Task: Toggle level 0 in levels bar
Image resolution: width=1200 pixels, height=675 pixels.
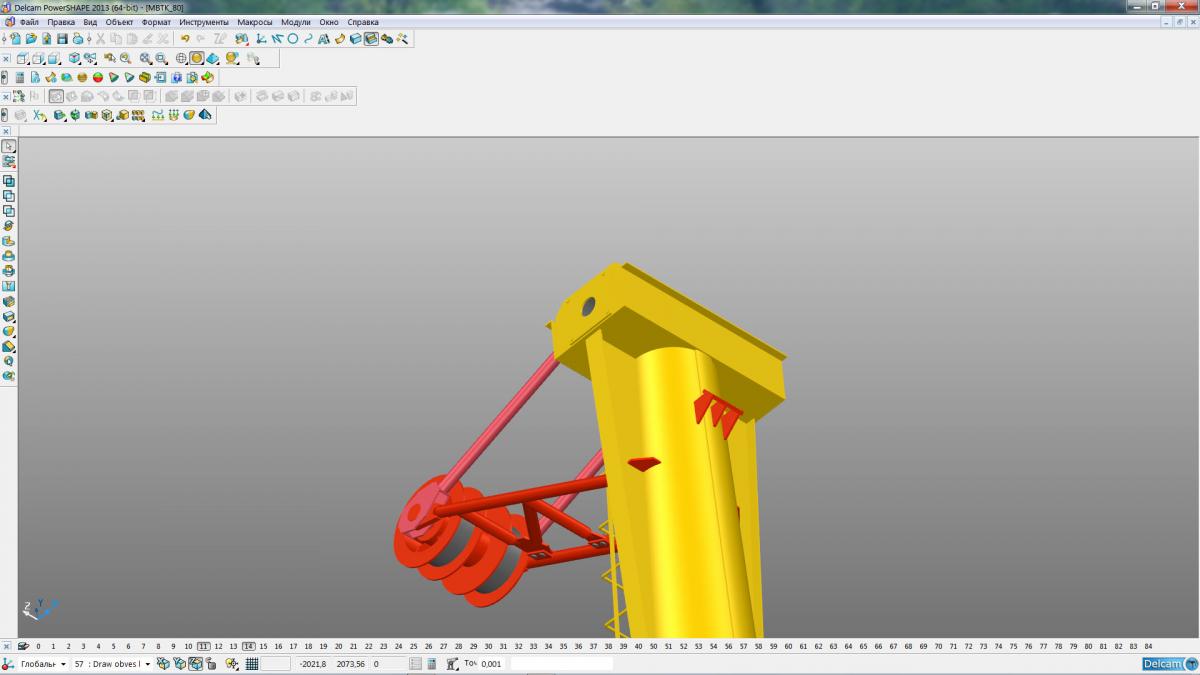Action: (x=39, y=646)
